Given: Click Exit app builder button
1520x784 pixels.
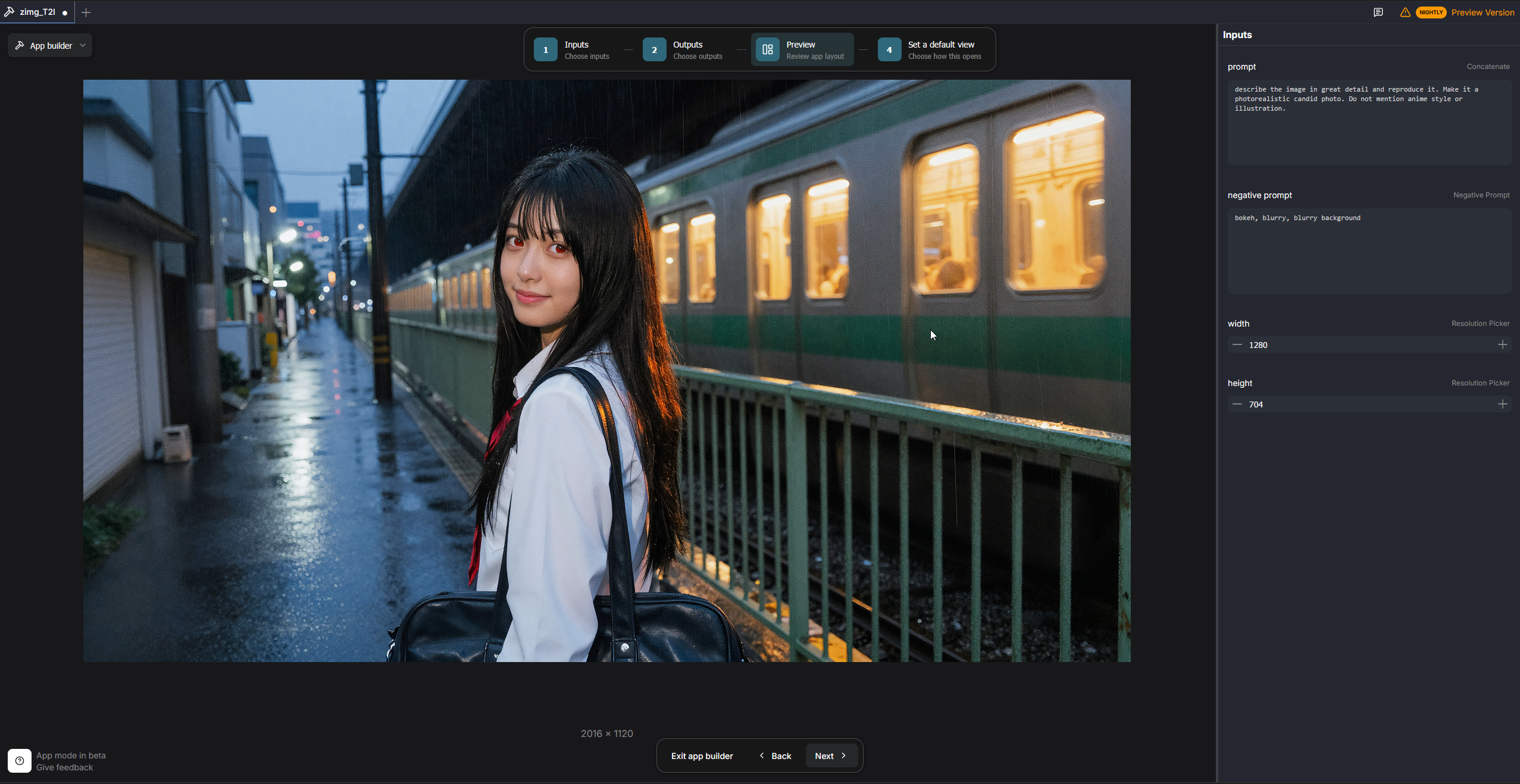Looking at the screenshot, I should point(702,756).
